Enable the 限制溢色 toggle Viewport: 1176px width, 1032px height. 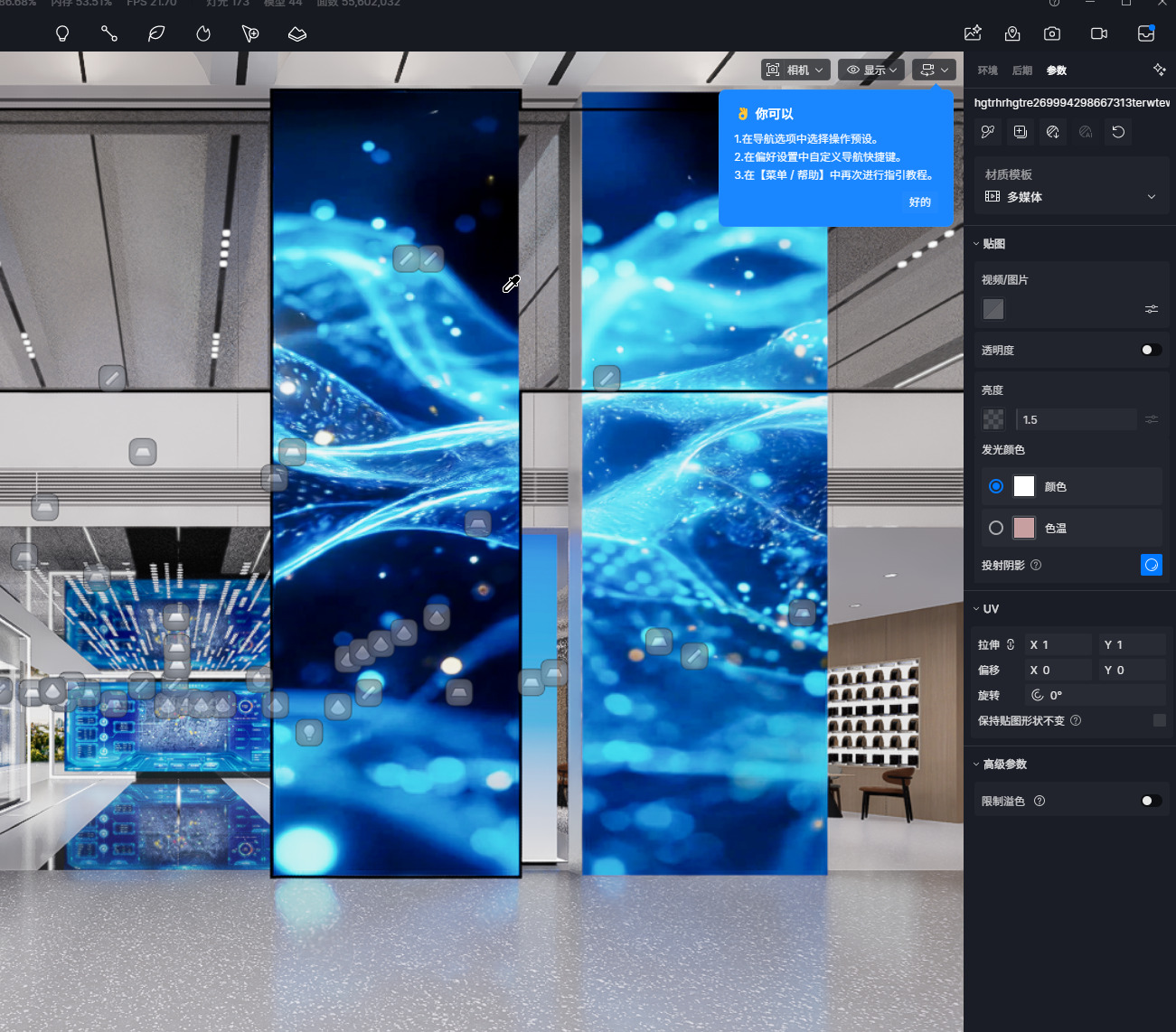(x=1151, y=801)
